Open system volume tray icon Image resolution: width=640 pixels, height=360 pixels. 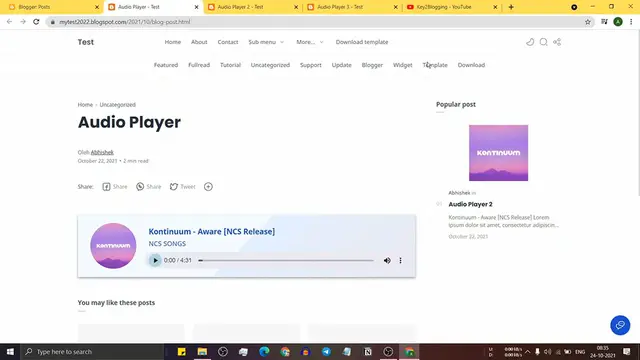click(547, 351)
